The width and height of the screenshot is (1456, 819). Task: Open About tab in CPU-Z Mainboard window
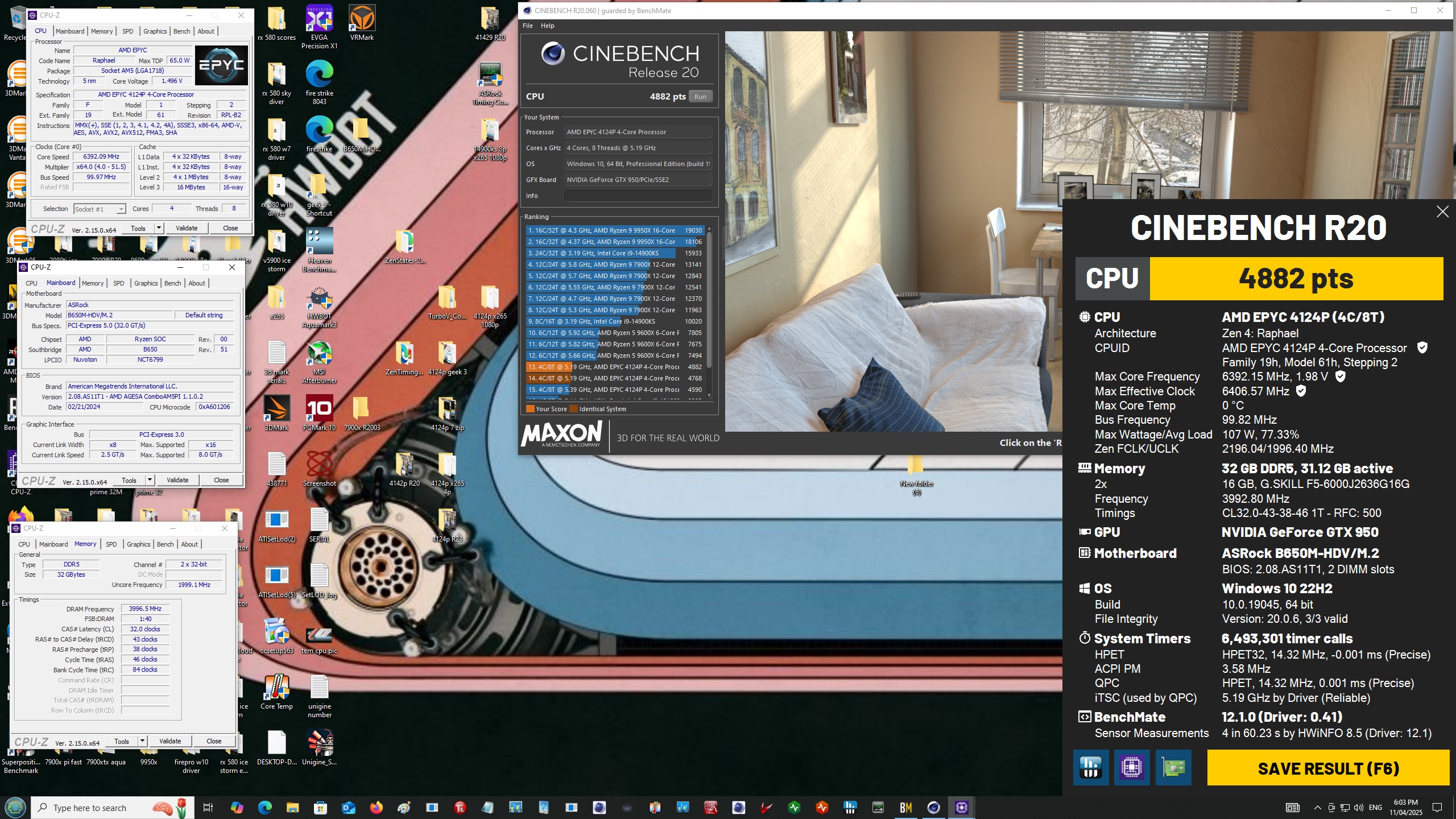coord(197,283)
